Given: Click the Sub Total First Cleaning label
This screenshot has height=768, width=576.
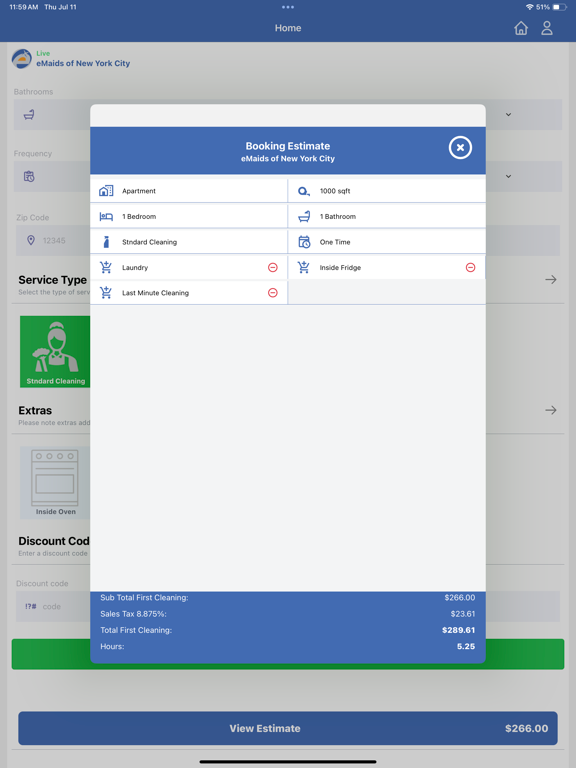Looking at the screenshot, I should click(144, 598).
